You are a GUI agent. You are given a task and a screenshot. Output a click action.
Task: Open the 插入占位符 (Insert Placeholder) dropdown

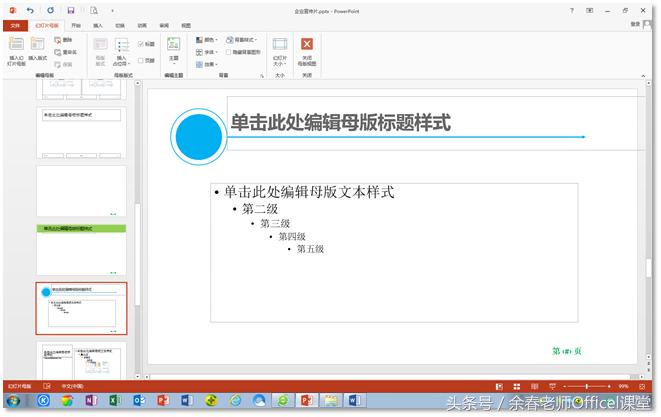(122, 51)
